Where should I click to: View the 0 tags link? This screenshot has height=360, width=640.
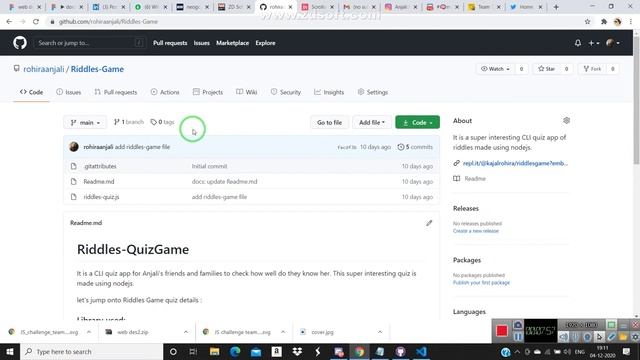click(x=162, y=122)
